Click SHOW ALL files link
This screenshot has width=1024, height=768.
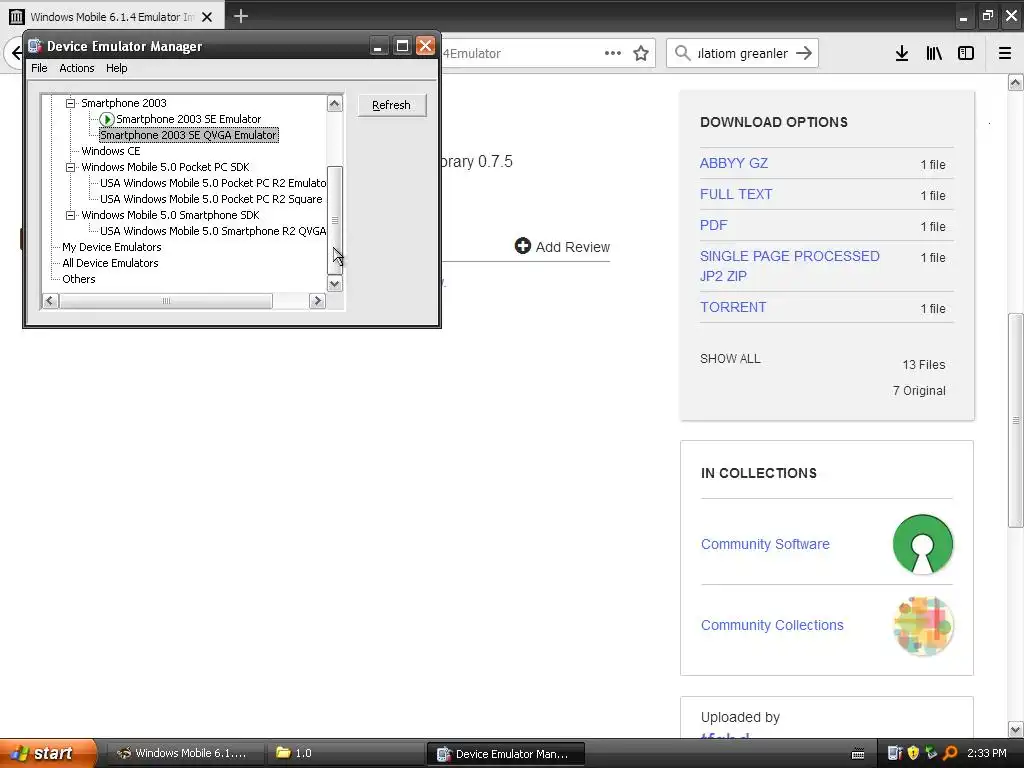tap(730, 359)
